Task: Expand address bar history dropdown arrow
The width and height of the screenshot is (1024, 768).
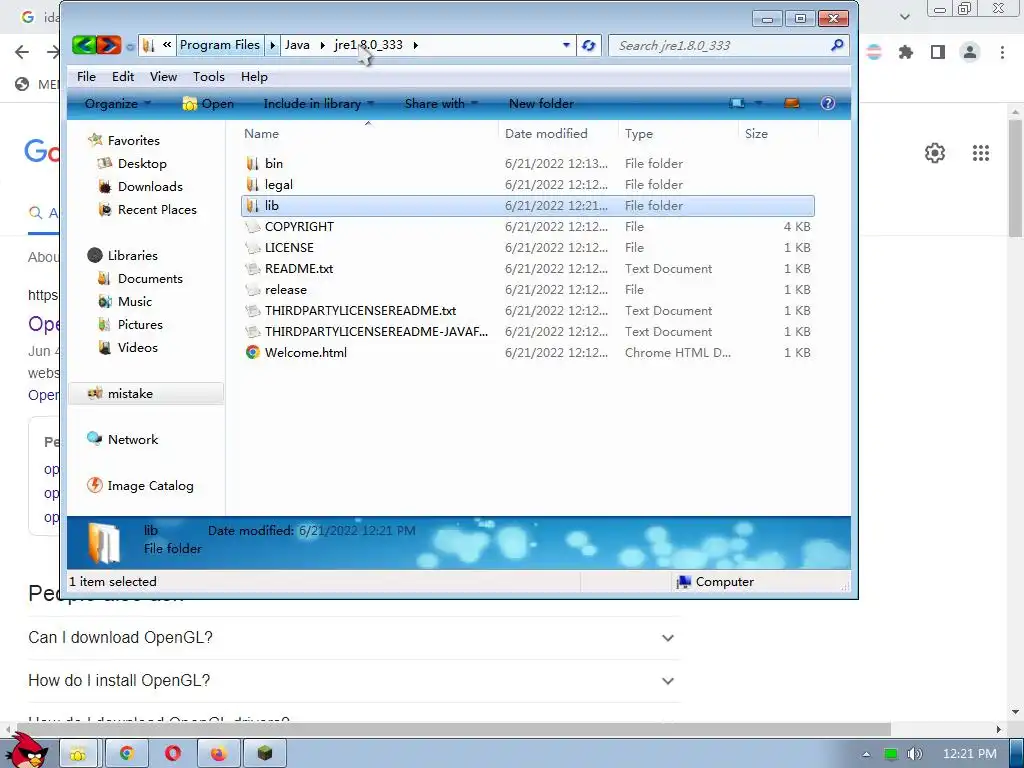Action: tap(566, 45)
